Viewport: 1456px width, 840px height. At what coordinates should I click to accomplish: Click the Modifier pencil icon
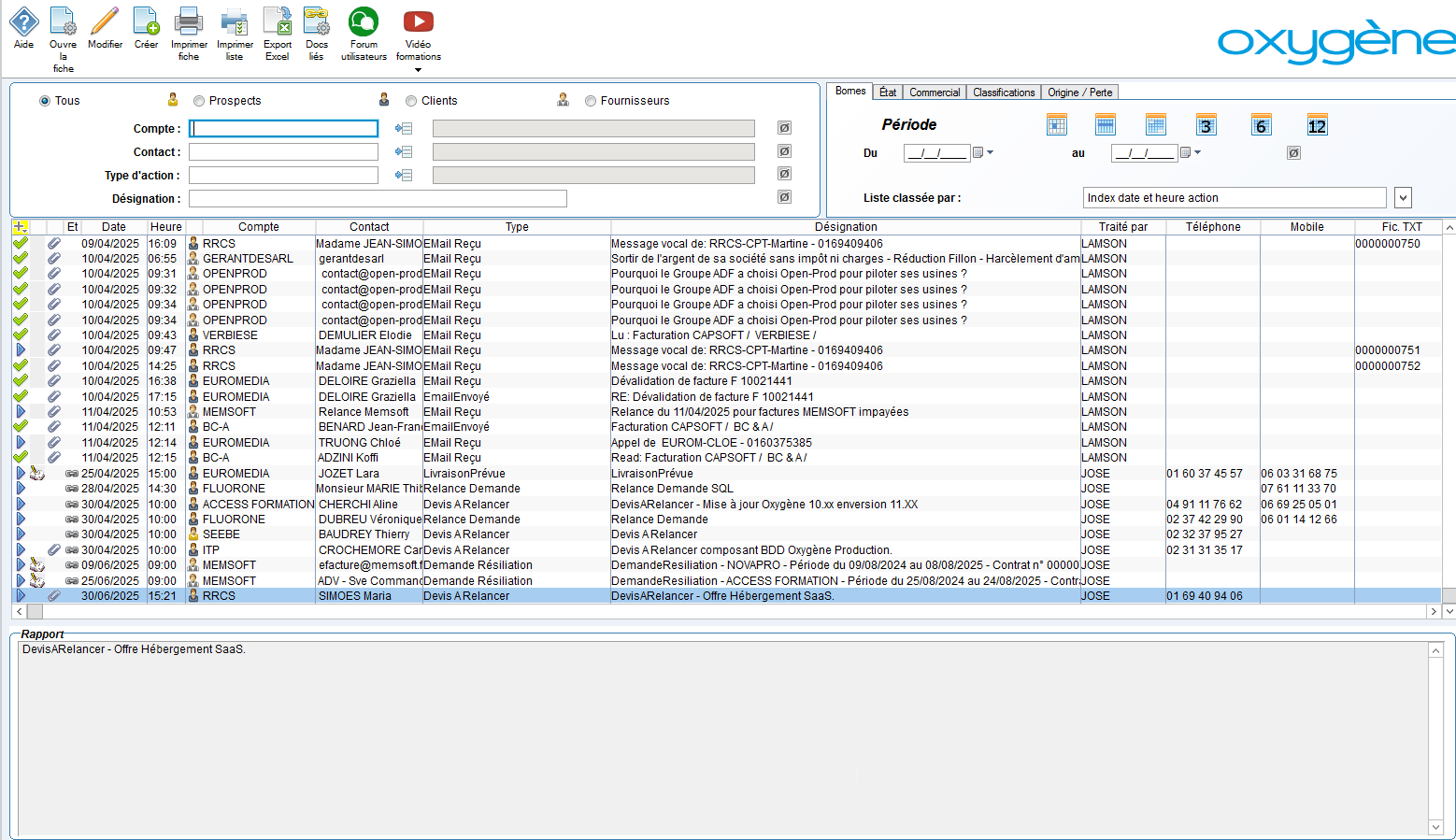(x=105, y=28)
